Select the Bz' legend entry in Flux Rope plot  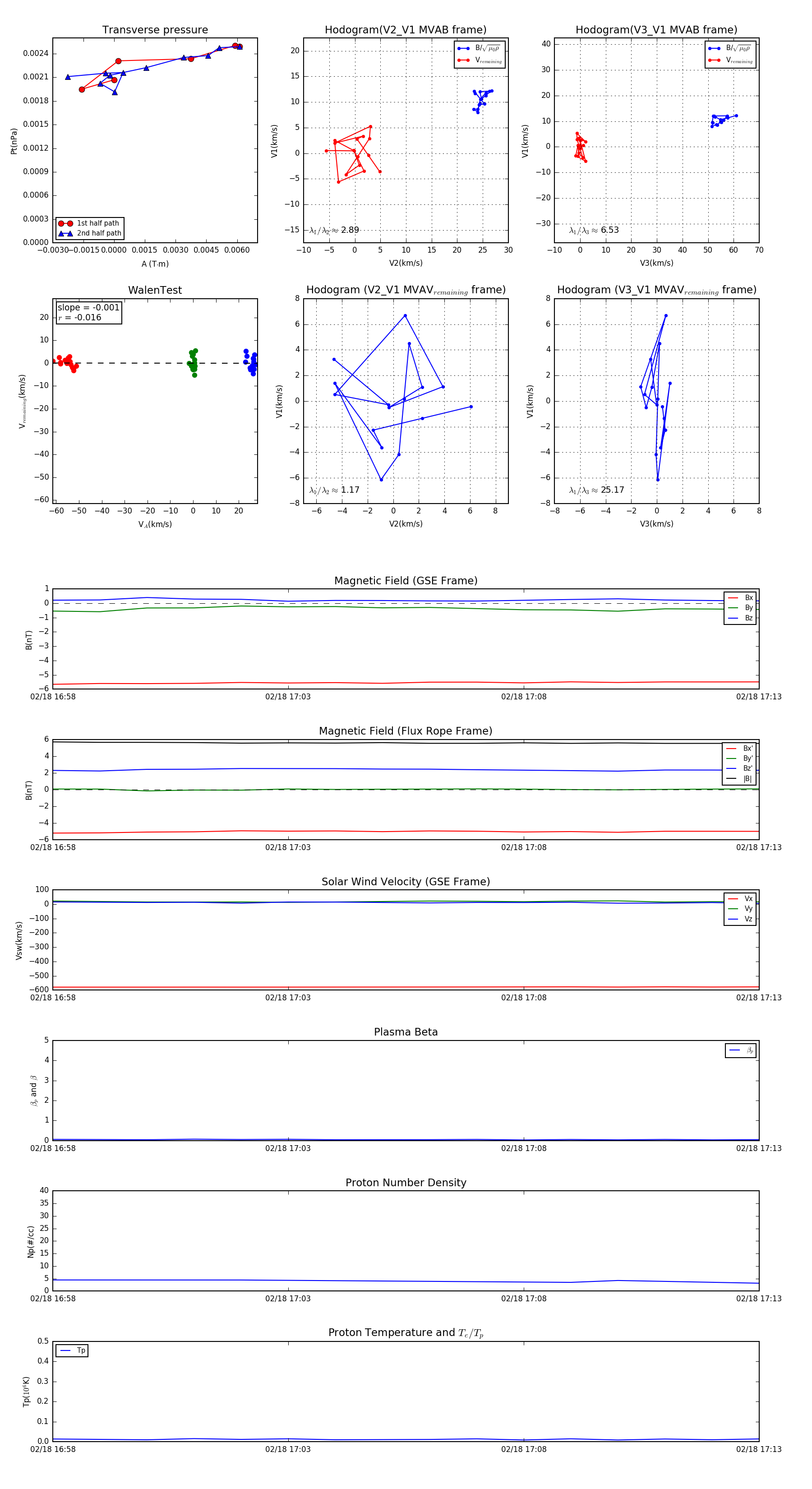(740, 768)
